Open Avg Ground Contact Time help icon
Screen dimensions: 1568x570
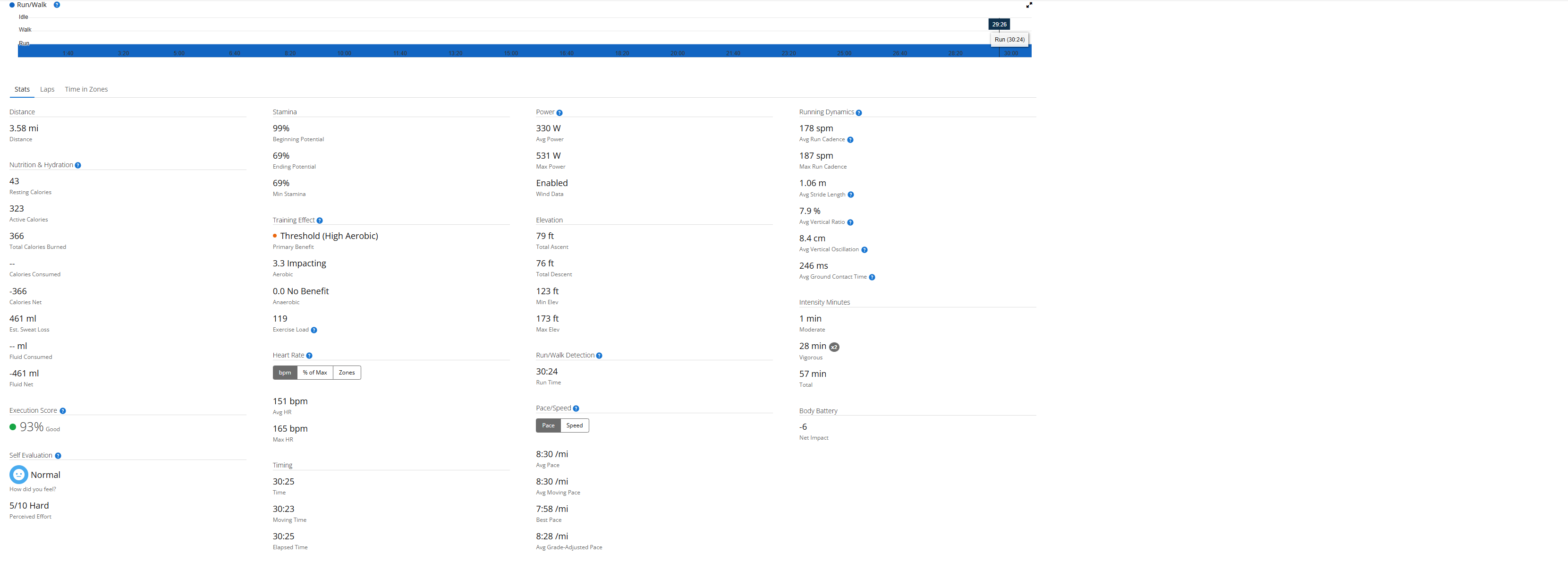coord(872,277)
